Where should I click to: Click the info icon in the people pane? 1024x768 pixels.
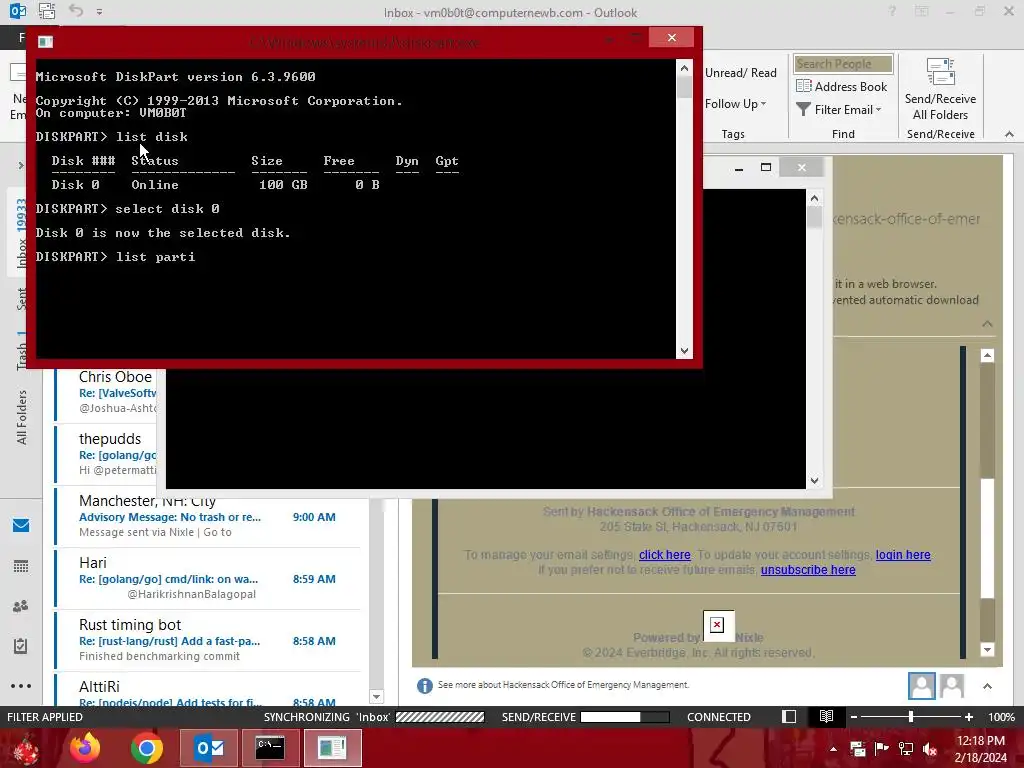424,686
